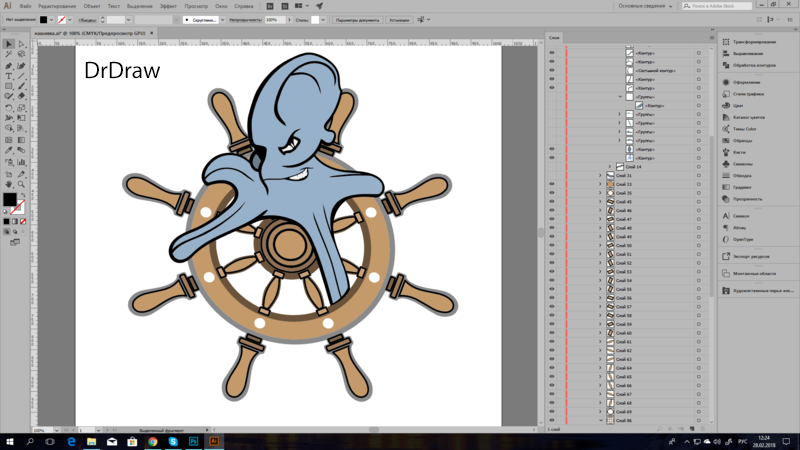Select the Magic Wand tool

9,54
